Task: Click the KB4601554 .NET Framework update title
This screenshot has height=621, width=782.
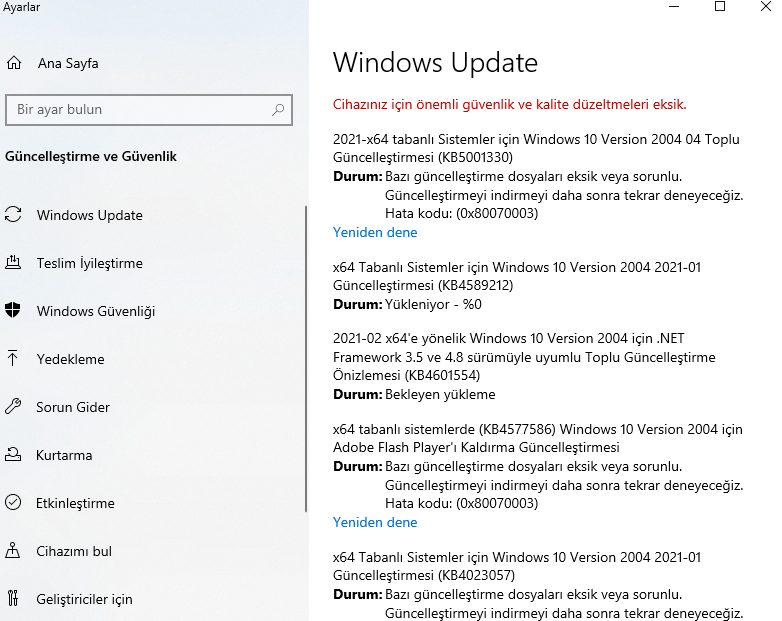Action: click(x=524, y=357)
